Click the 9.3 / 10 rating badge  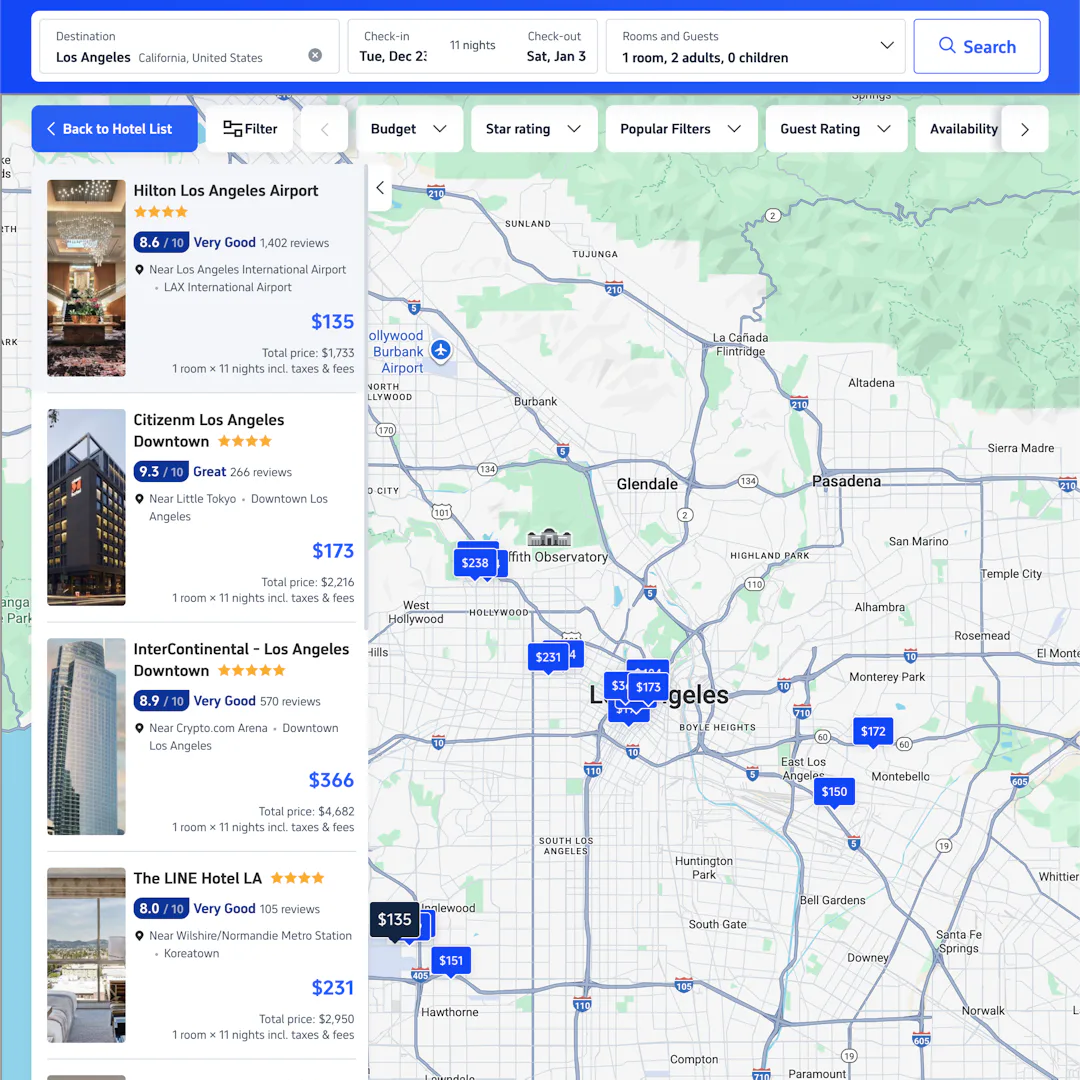coord(161,472)
